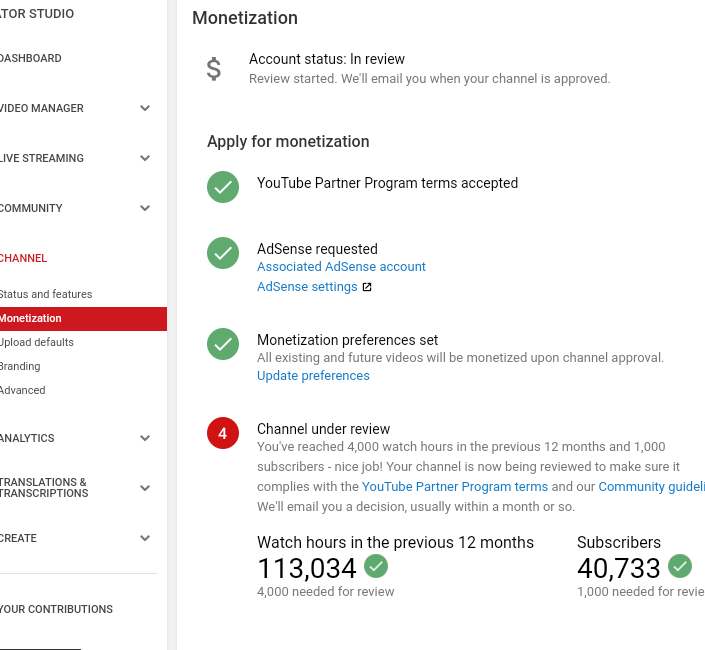Expand the Video Manager section chevron
705x650 pixels.
pos(145,108)
